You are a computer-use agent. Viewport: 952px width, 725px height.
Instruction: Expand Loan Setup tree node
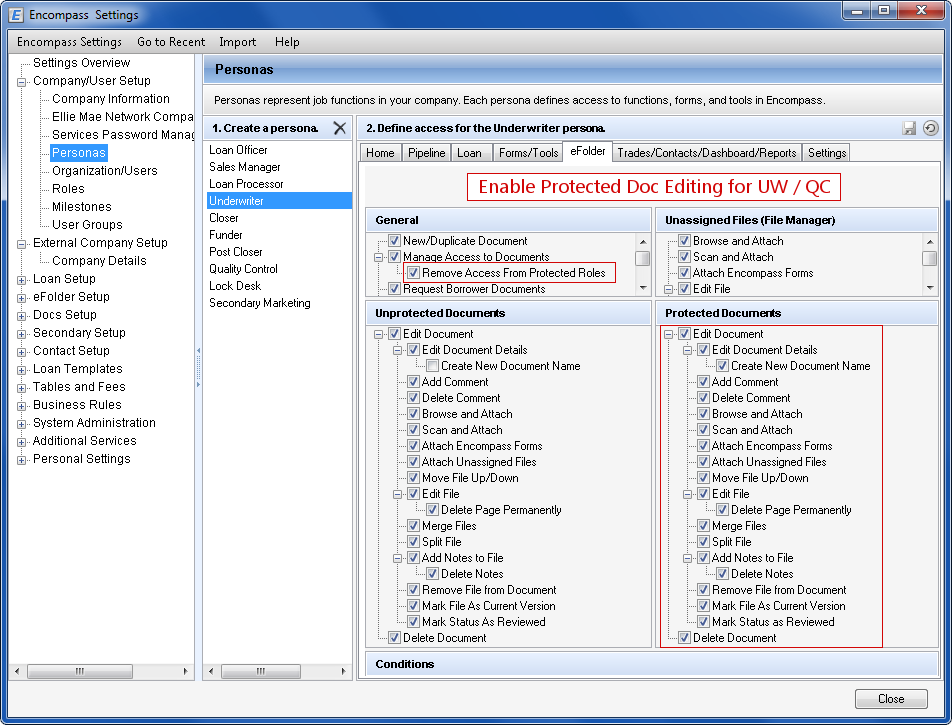point(21,280)
